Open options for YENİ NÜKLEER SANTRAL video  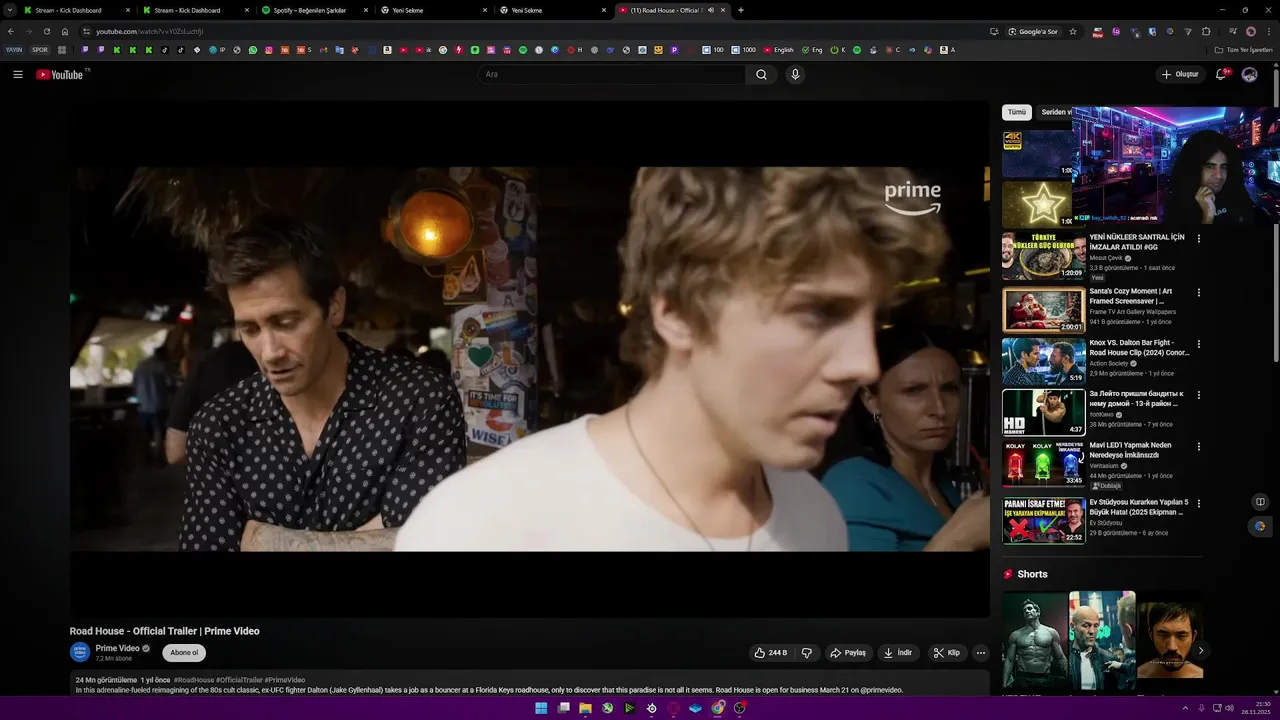click(x=1199, y=239)
